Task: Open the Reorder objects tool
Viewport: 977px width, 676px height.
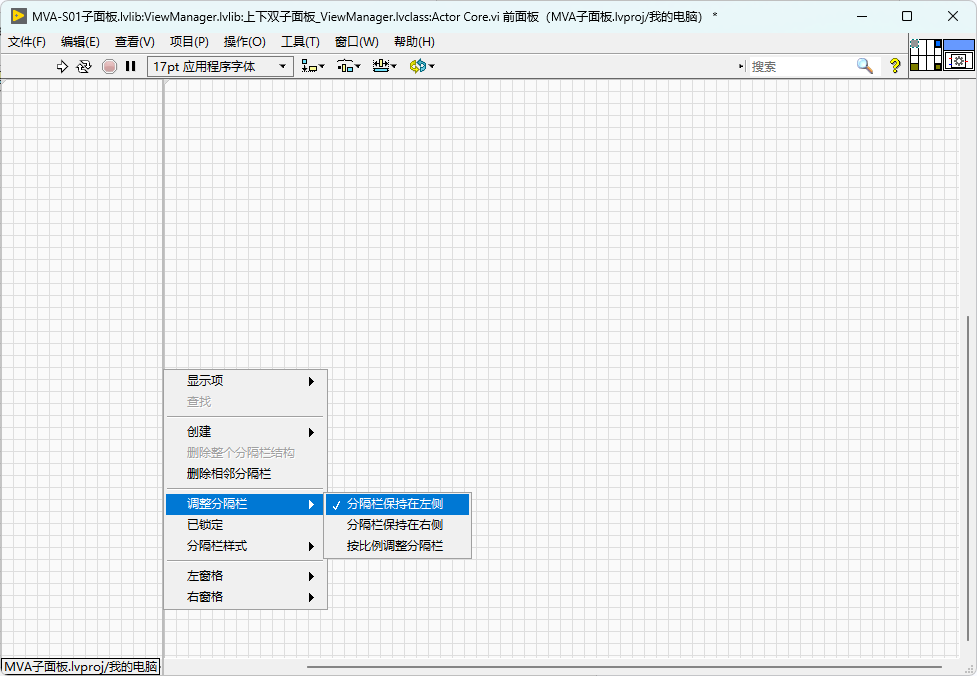Action: click(422, 66)
